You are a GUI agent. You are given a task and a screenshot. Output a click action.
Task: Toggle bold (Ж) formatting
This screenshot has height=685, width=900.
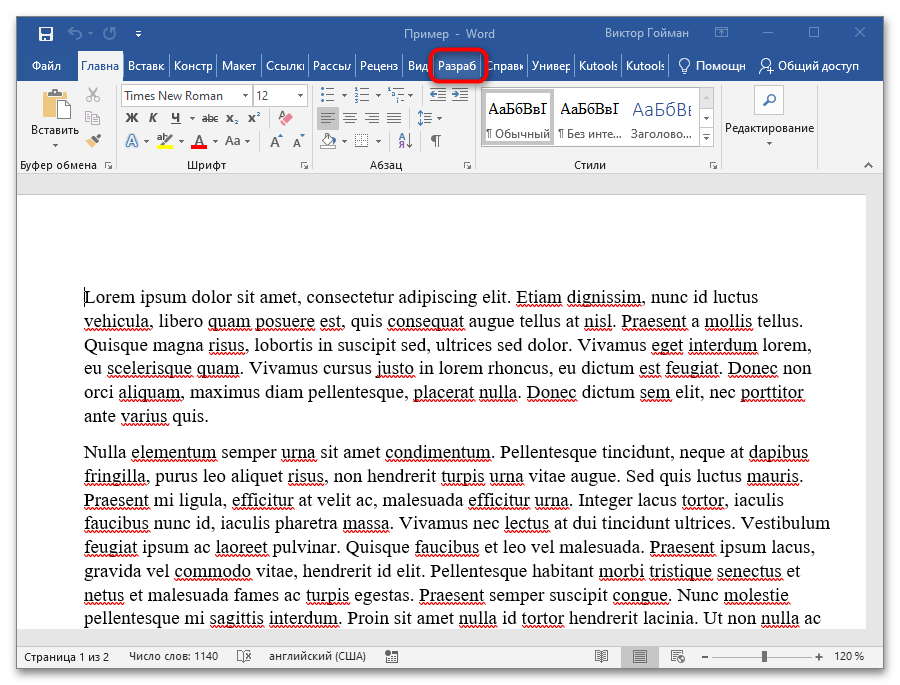coord(132,118)
